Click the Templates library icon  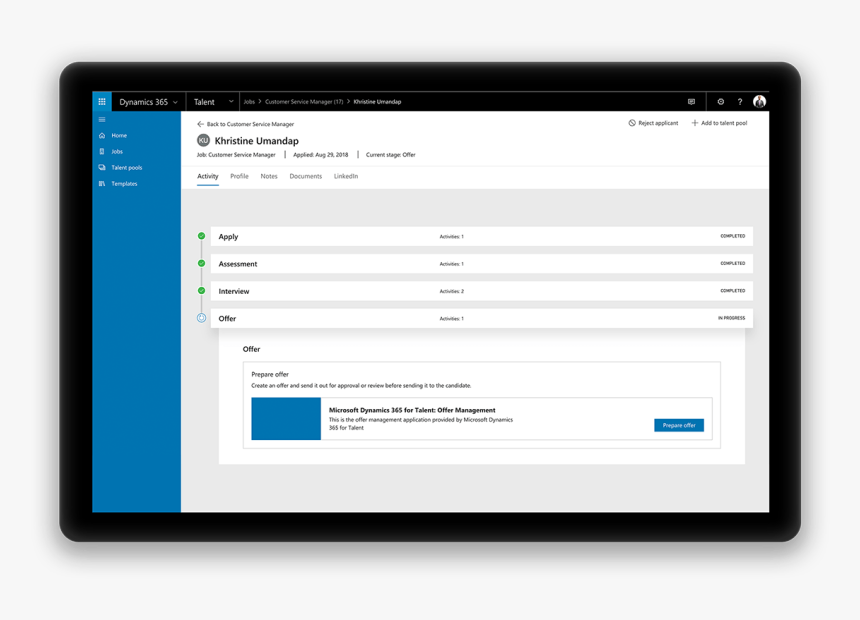pyautogui.click(x=102, y=184)
